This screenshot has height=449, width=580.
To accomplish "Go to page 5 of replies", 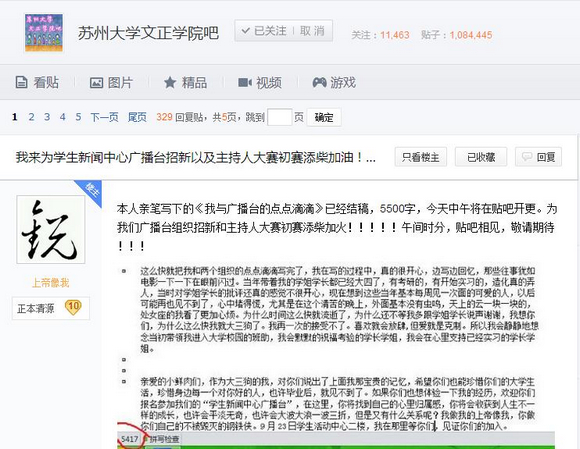I will tap(78, 117).
